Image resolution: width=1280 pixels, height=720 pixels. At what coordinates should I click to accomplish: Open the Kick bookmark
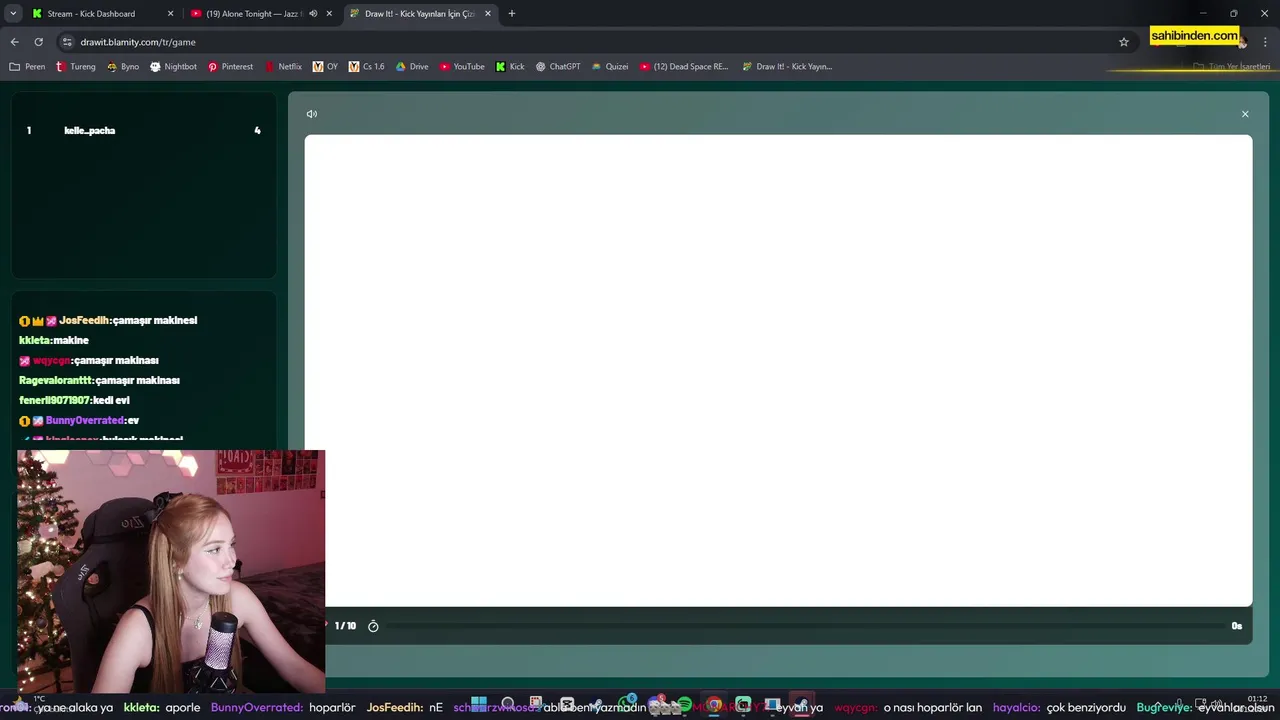coord(510,67)
